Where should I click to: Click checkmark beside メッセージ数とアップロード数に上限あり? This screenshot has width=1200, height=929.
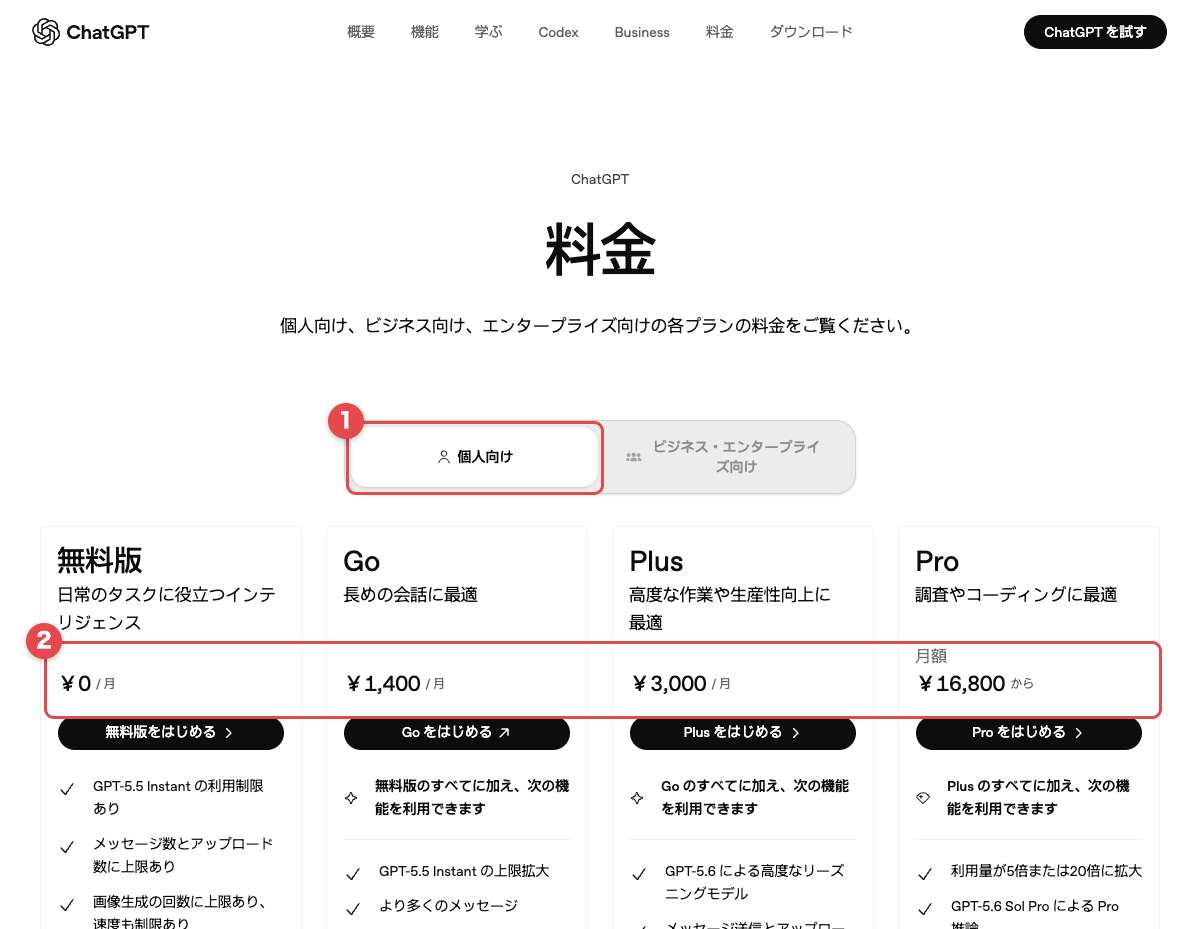67,847
